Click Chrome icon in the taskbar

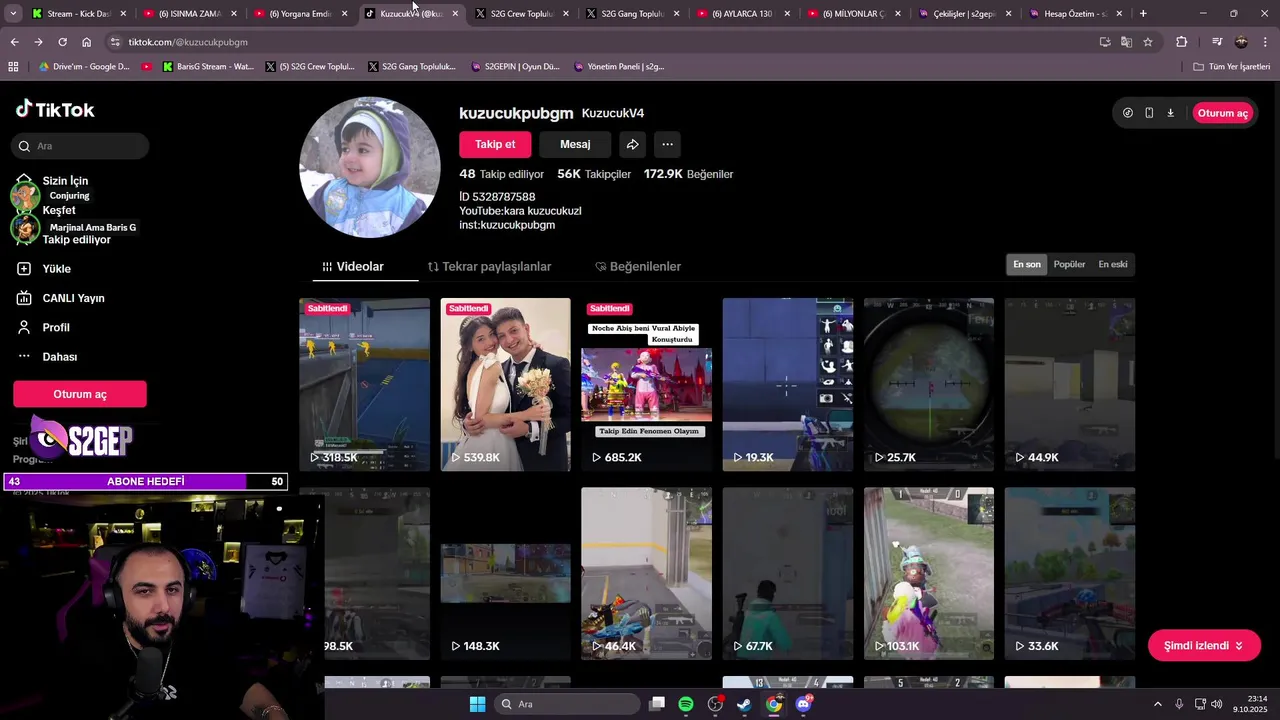(x=774, y=704)
